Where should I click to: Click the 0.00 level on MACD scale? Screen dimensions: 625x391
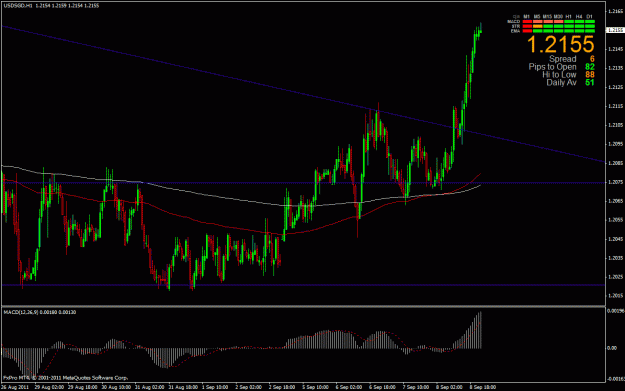[611, 348]
